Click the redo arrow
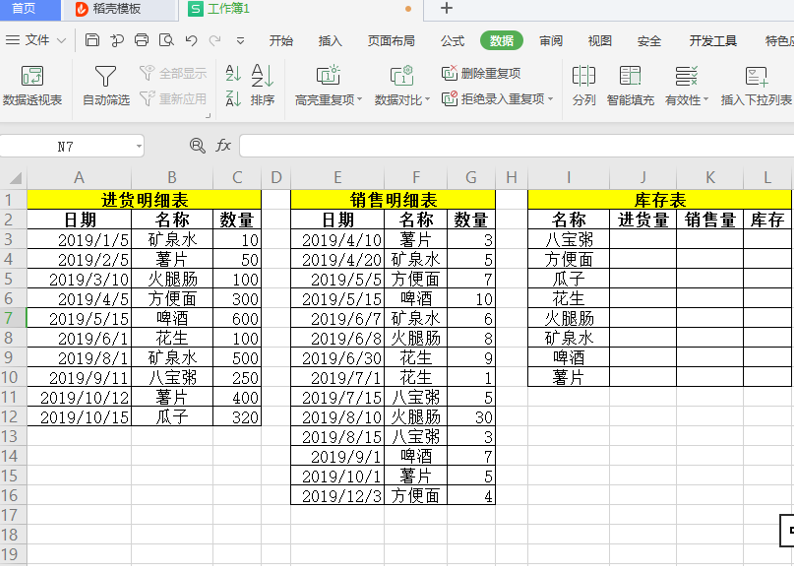 pyautogui.click(x=215, y=40)
